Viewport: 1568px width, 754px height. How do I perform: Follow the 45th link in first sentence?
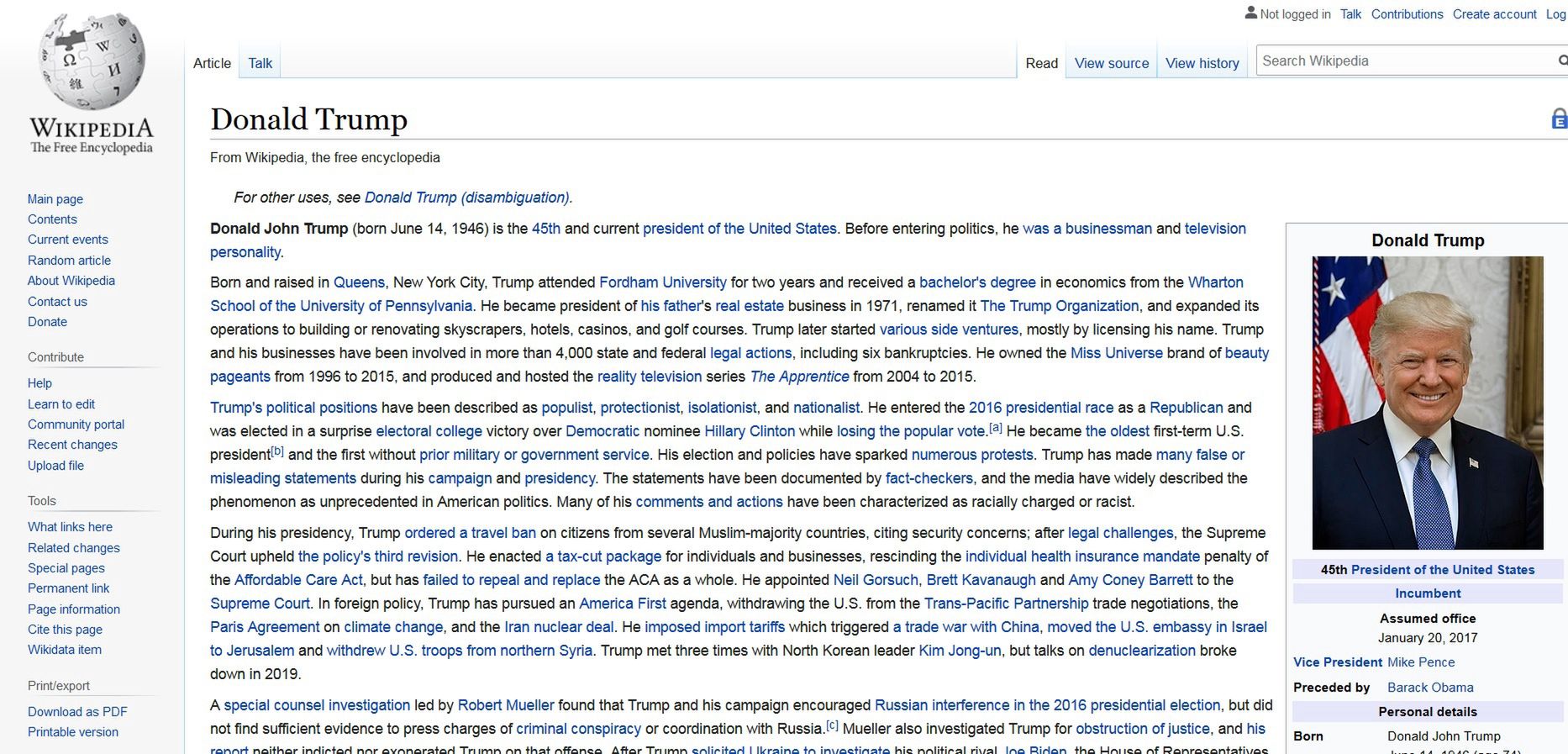pyautogui.click(x=546, y=229)
